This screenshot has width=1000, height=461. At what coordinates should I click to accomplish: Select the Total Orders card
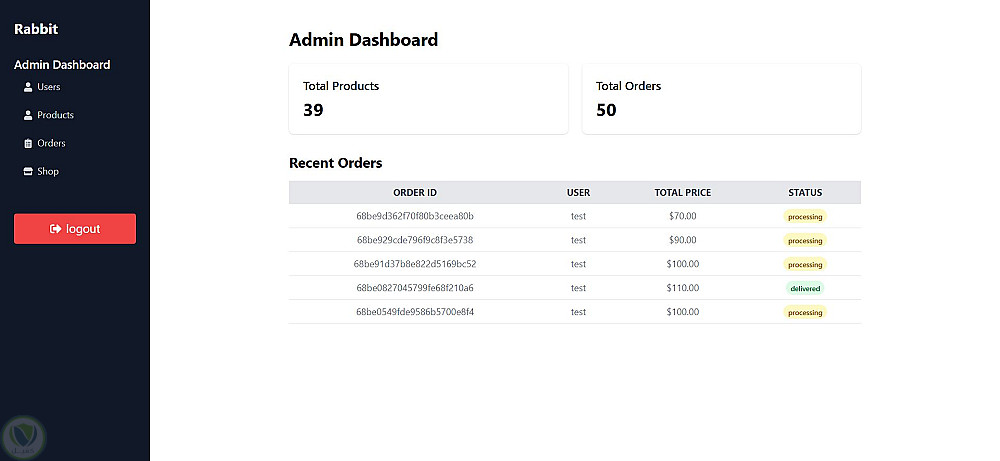tap(721, 99)
